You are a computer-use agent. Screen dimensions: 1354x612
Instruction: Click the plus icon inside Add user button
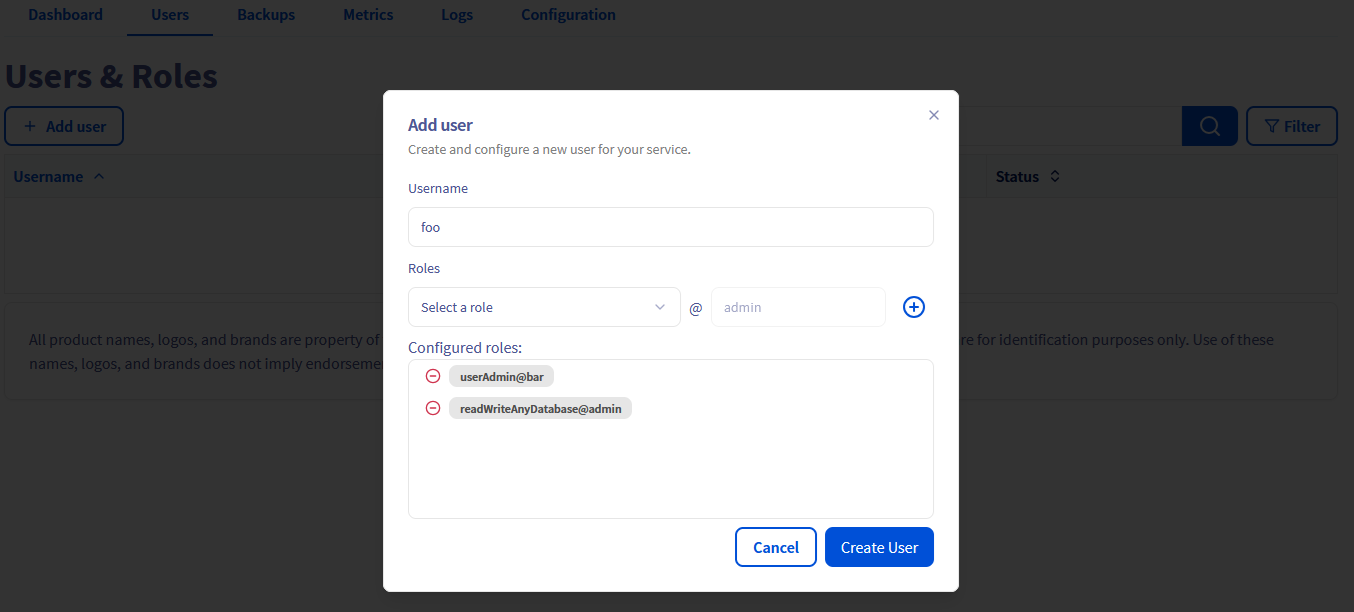pyautogui.click(x=28, y=125)
